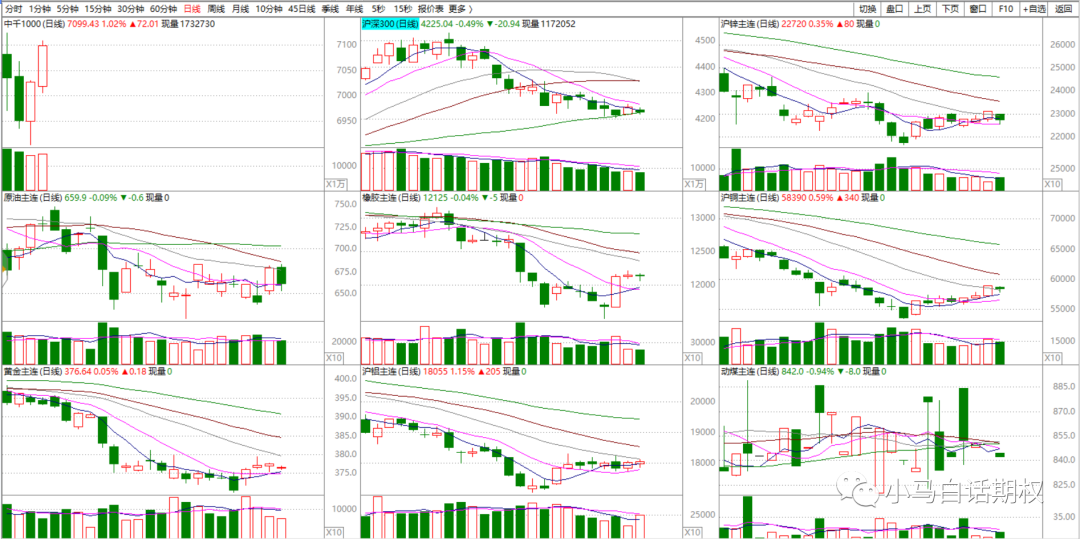Switch to the 分时 intraday chart tab
Screen dimensions: 1080x539
(13, 8)
